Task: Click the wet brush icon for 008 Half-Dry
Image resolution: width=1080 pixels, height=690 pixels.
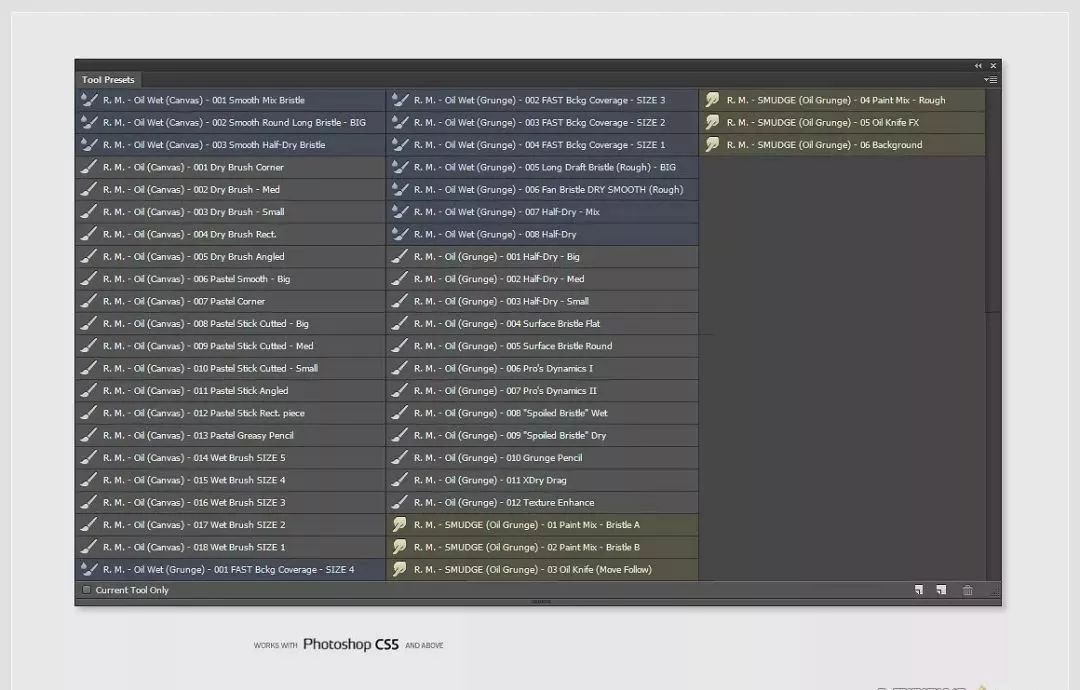Action: pos(400,234)
